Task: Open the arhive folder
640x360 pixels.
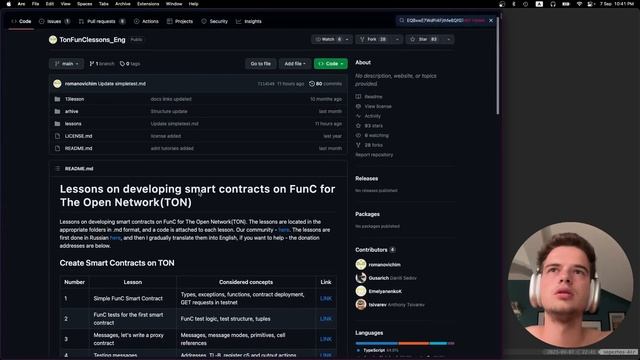Action: click(x=71, y=111)
